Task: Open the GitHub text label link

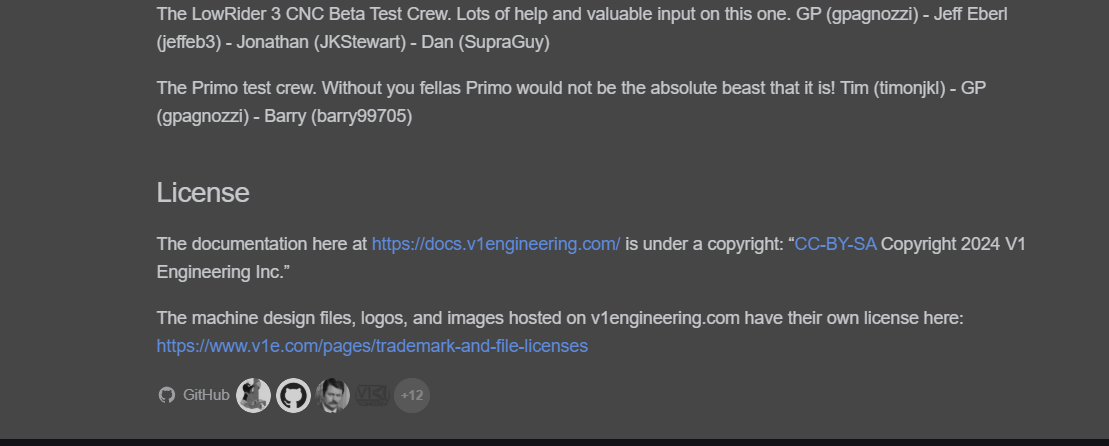Action: tap(206, 395)
